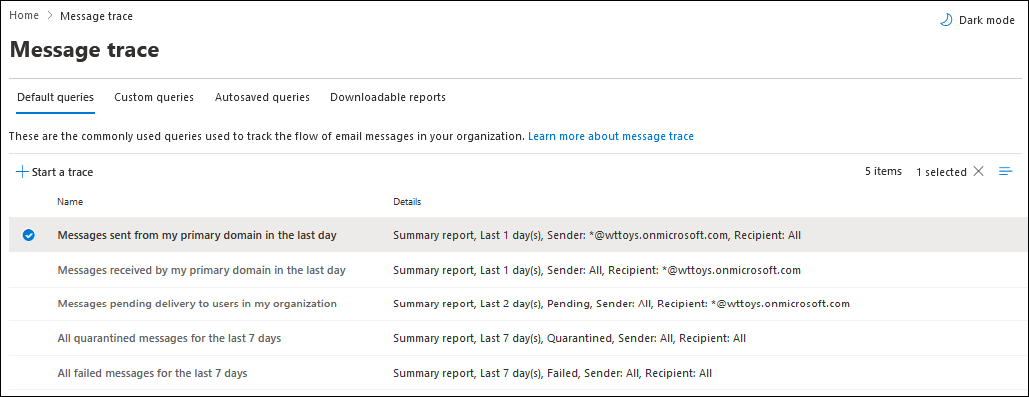Click breadcrumb chevron after Home

click(x=50, y=16)
